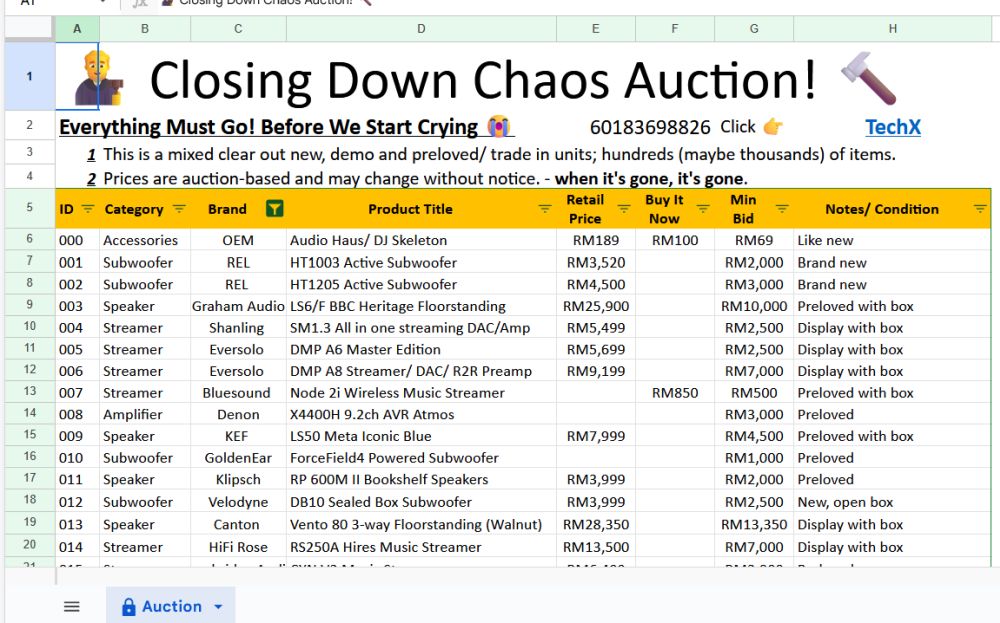Open the Min Bid filter icon
The width and height of the screenshot is (1000, 623).
(781, 209)
